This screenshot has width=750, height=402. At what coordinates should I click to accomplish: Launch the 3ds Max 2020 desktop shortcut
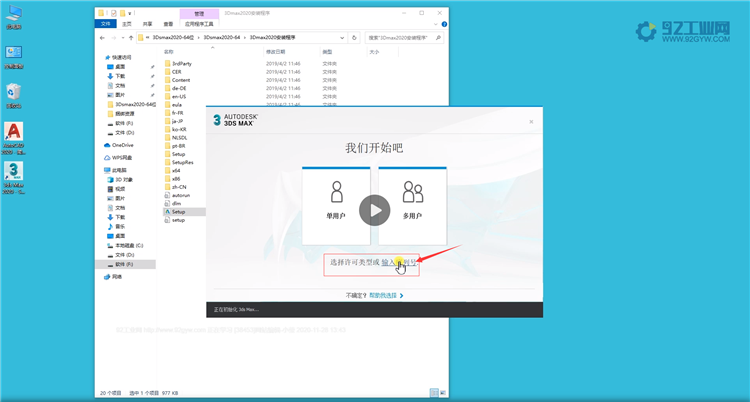[x=13, y=178]
